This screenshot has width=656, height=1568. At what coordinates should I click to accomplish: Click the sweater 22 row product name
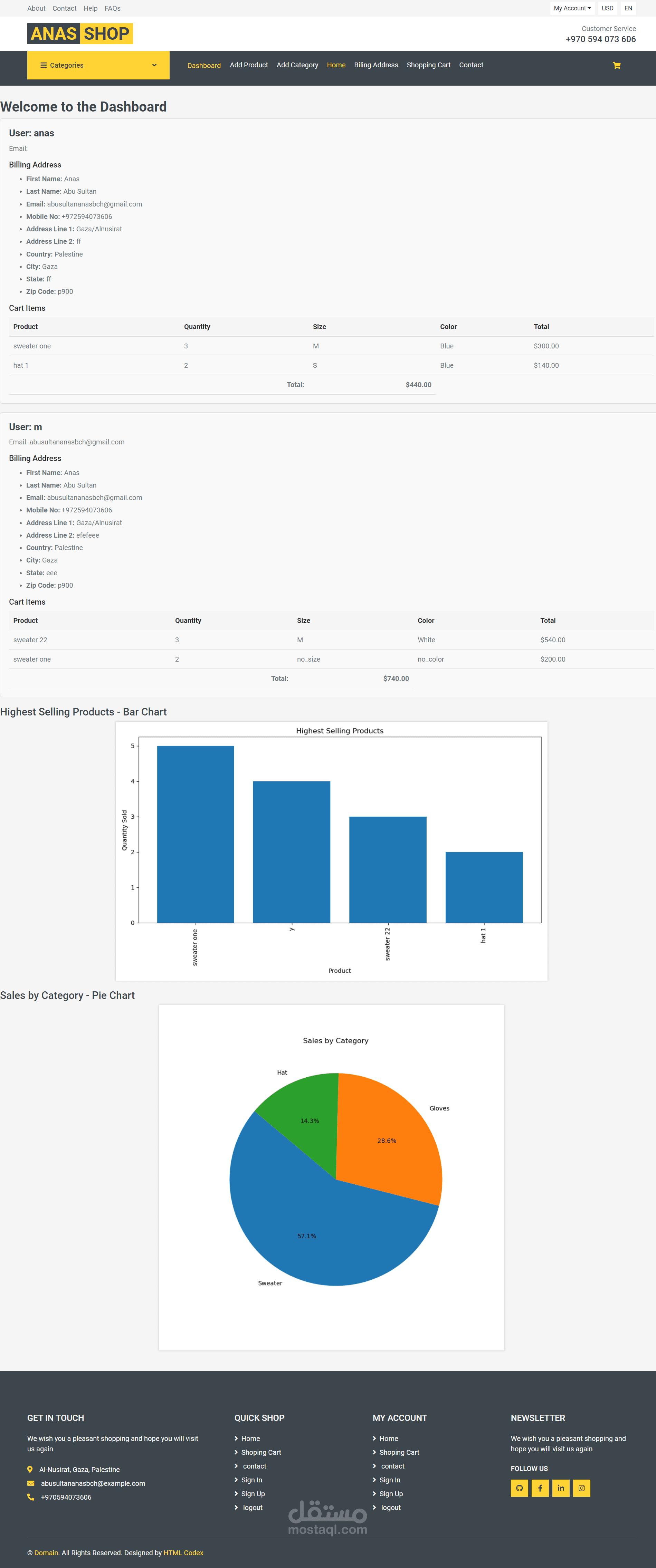coord(30,640)
